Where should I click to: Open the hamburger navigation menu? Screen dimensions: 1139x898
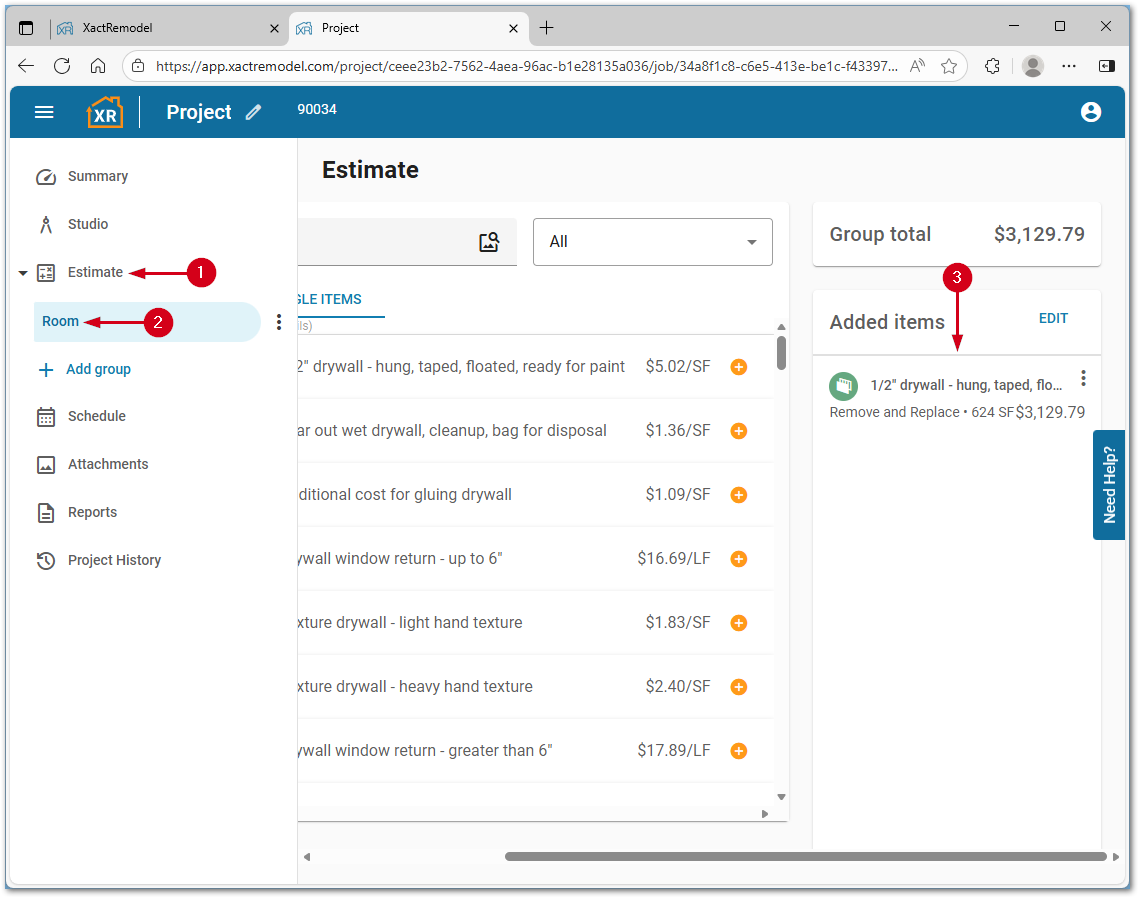coord(44,112)
